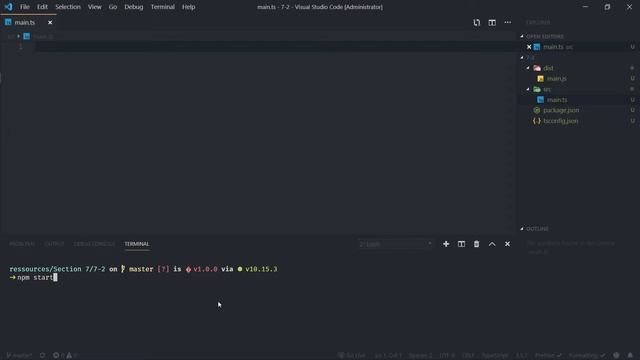The image size is (640, 360).
Task: Close the terminal panel
Action: [507, 244]
